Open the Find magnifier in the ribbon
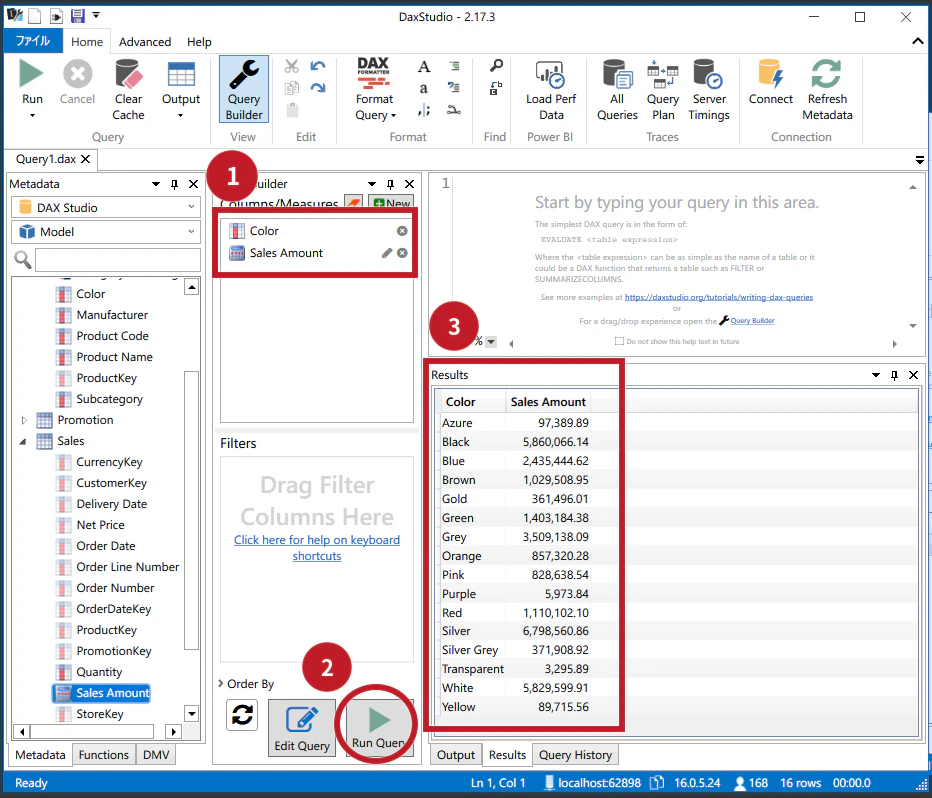 pyautogui.click(x=496, y=65)
